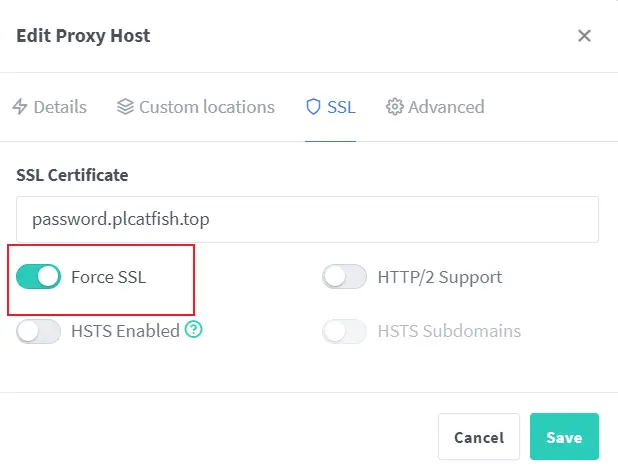Disable the Force SSL switch
618x471 pixels.
coord(39,277)
